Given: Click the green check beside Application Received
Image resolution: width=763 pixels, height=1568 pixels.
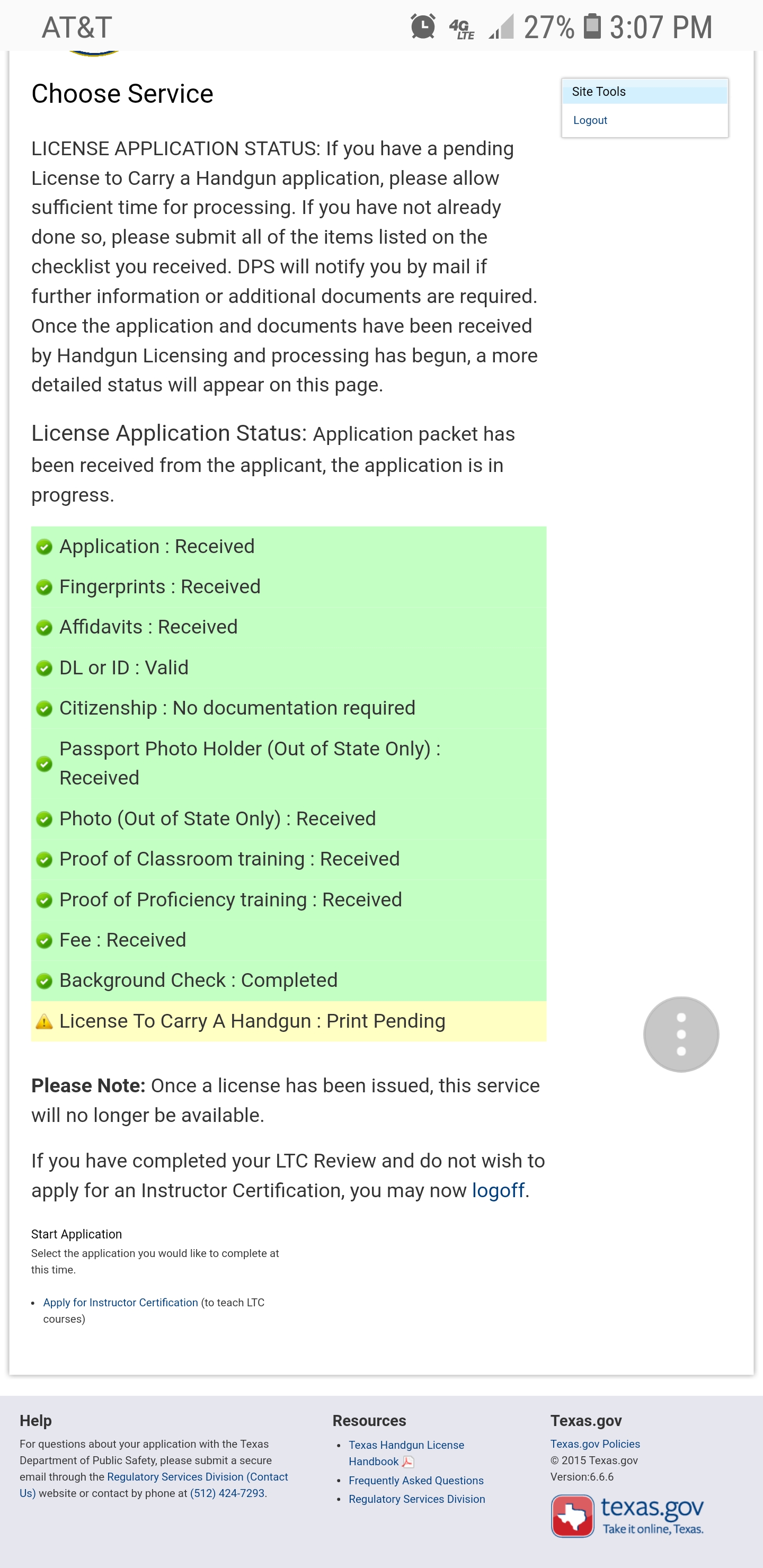Looking at the screenshot, I should click(44, 547).
